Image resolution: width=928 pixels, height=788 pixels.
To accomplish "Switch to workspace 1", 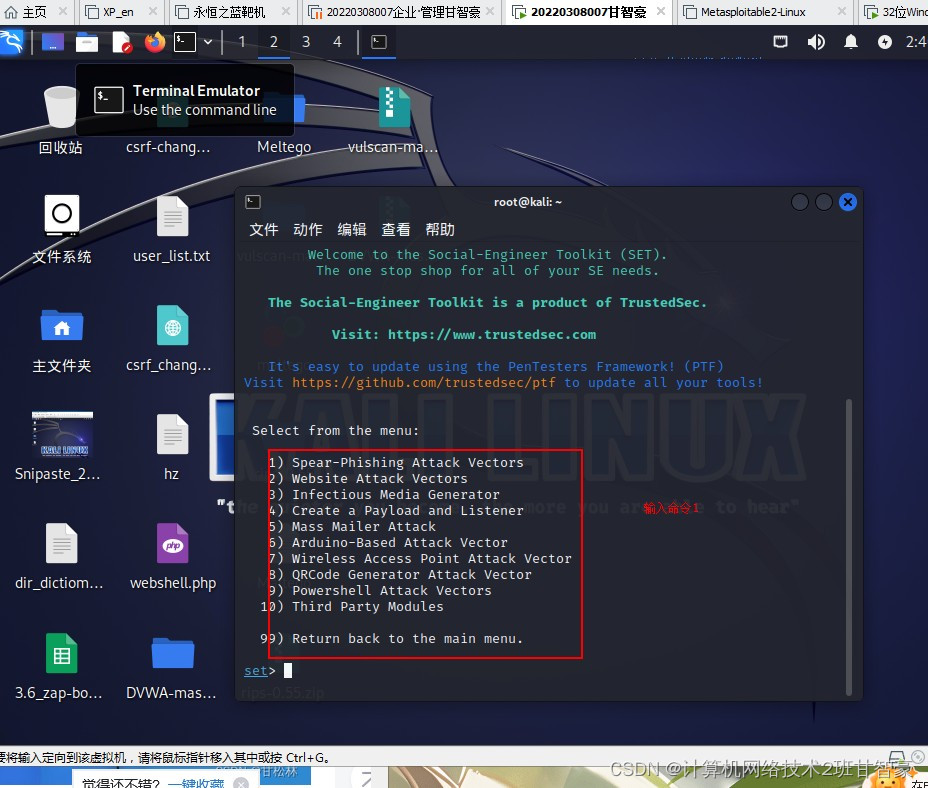I will coord(241,42).
